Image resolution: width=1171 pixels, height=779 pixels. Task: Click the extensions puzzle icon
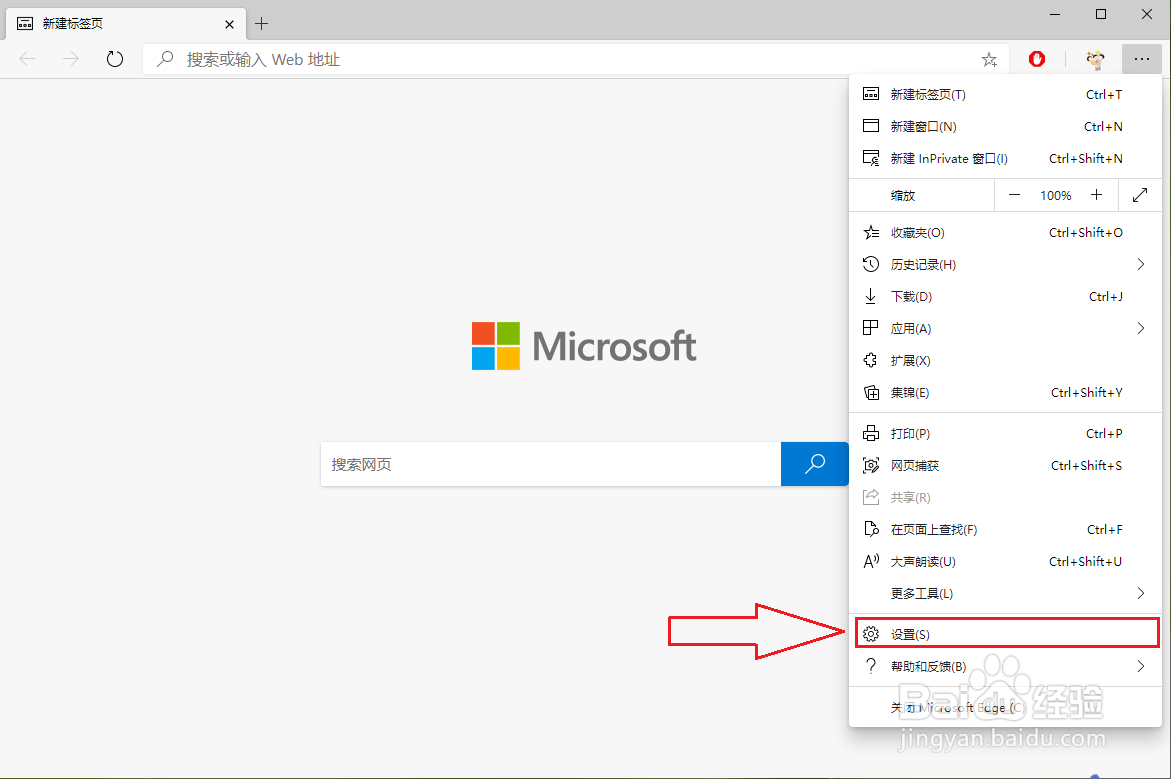[x=871, y=361]
